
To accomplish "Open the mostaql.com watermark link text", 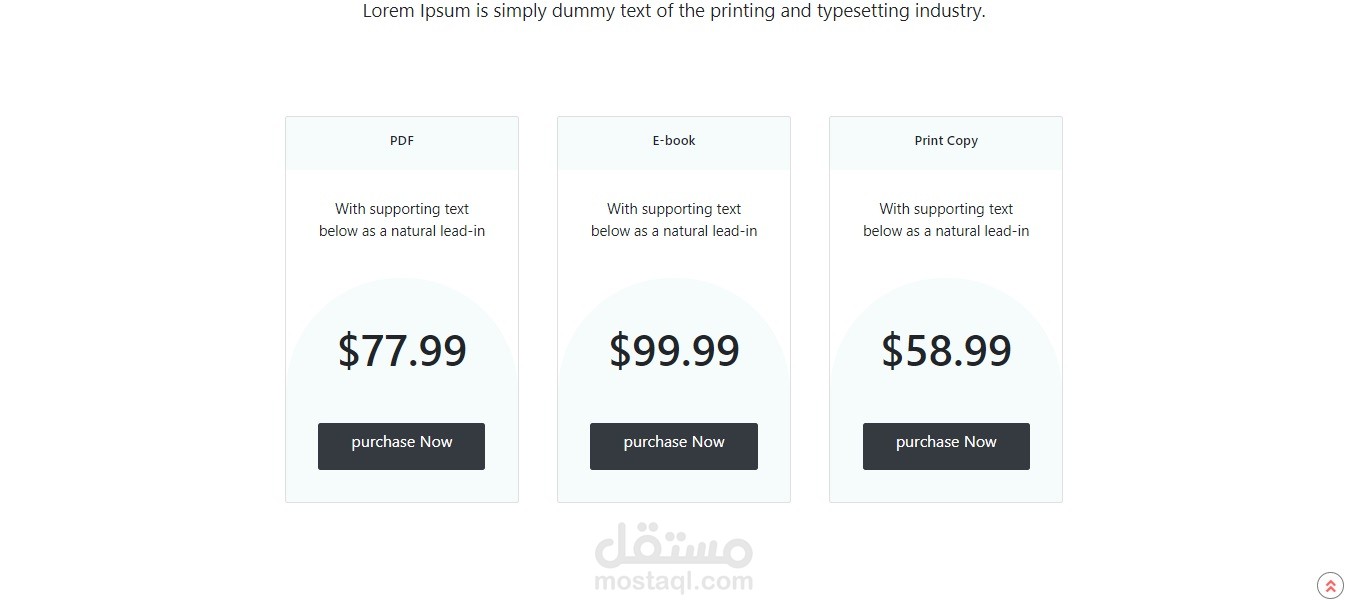I will 673,581.
